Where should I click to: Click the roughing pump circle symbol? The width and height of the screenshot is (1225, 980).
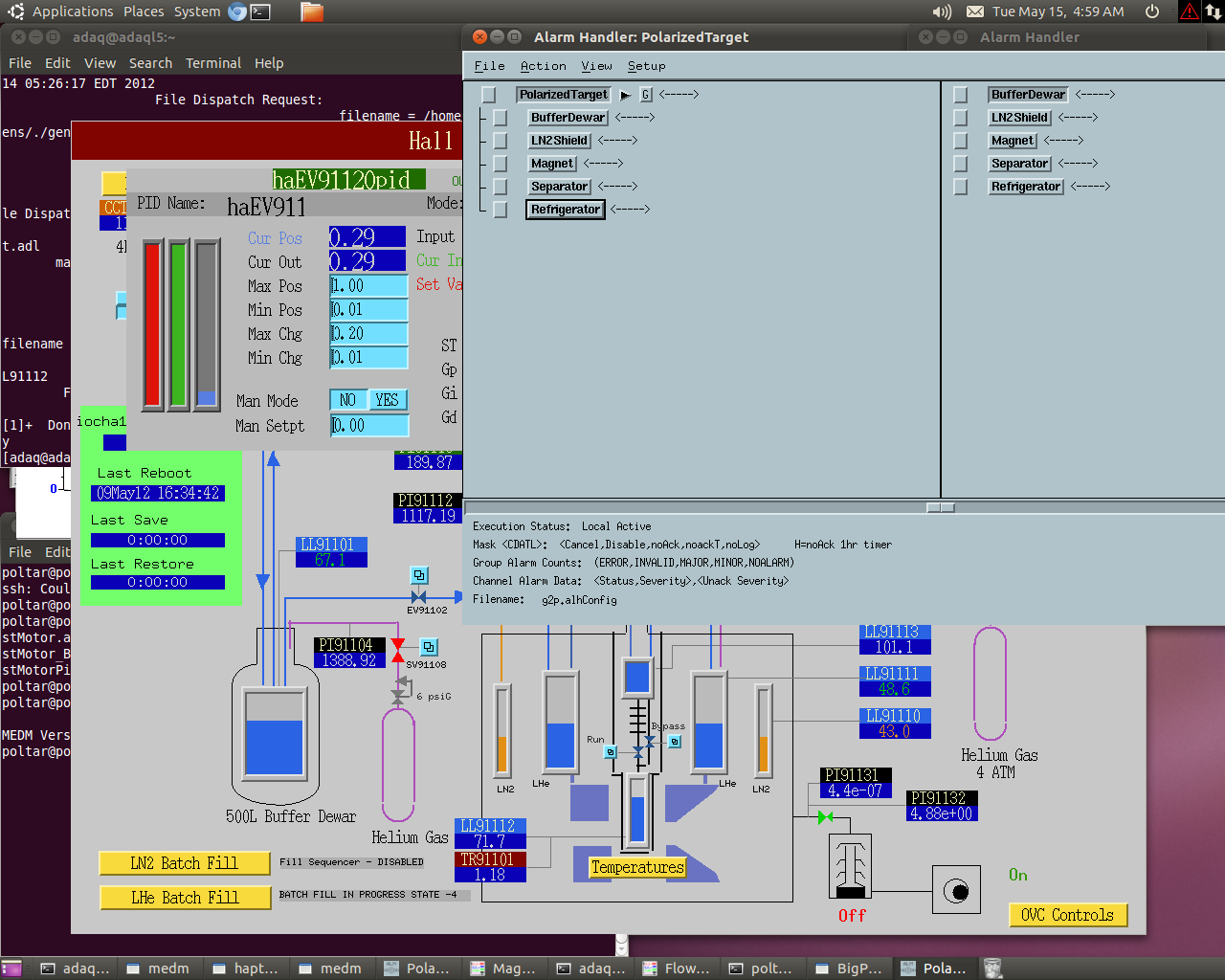956,891
